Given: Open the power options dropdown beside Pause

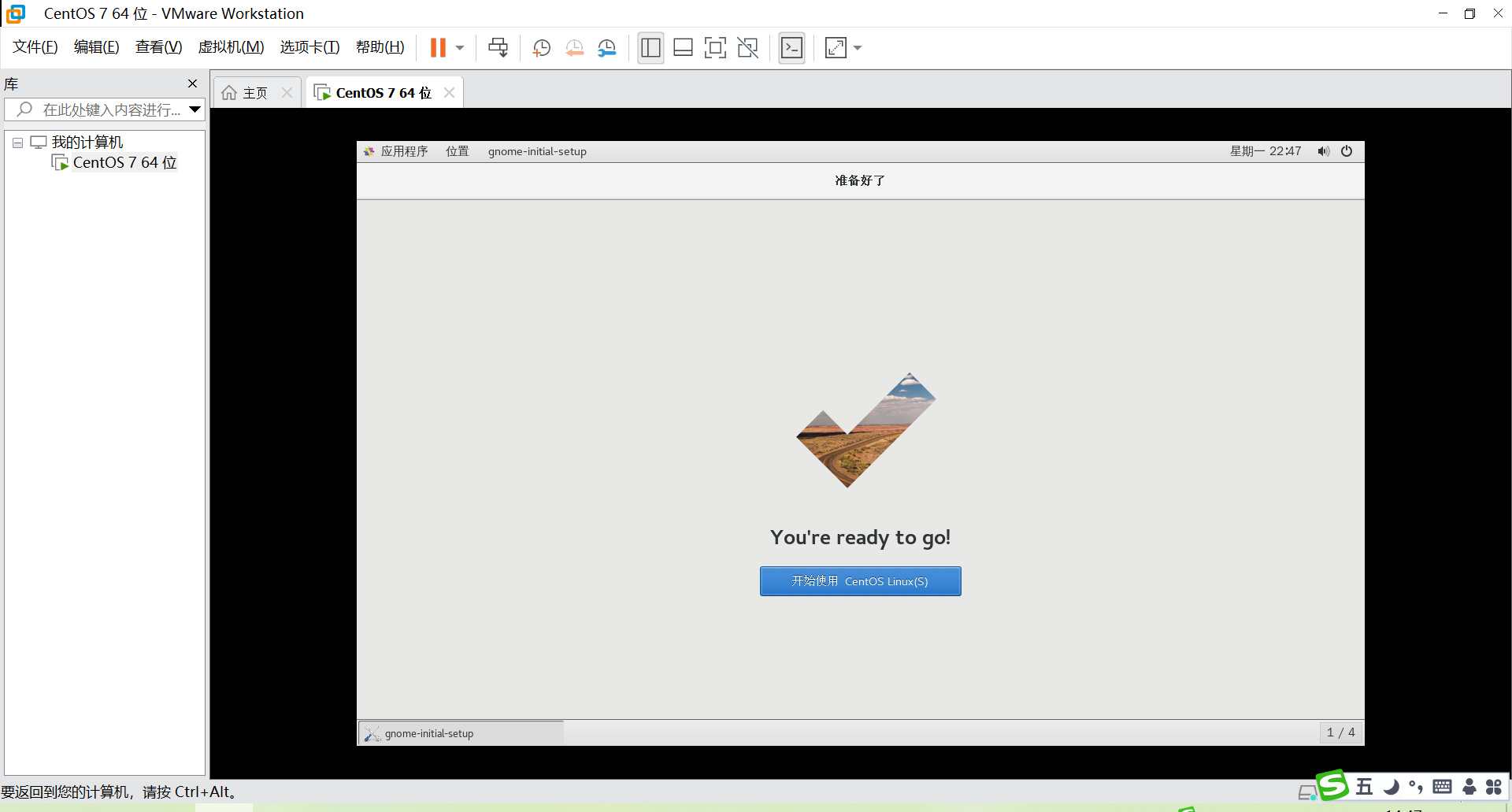Looking at the screenshot, I should point(460,48).
